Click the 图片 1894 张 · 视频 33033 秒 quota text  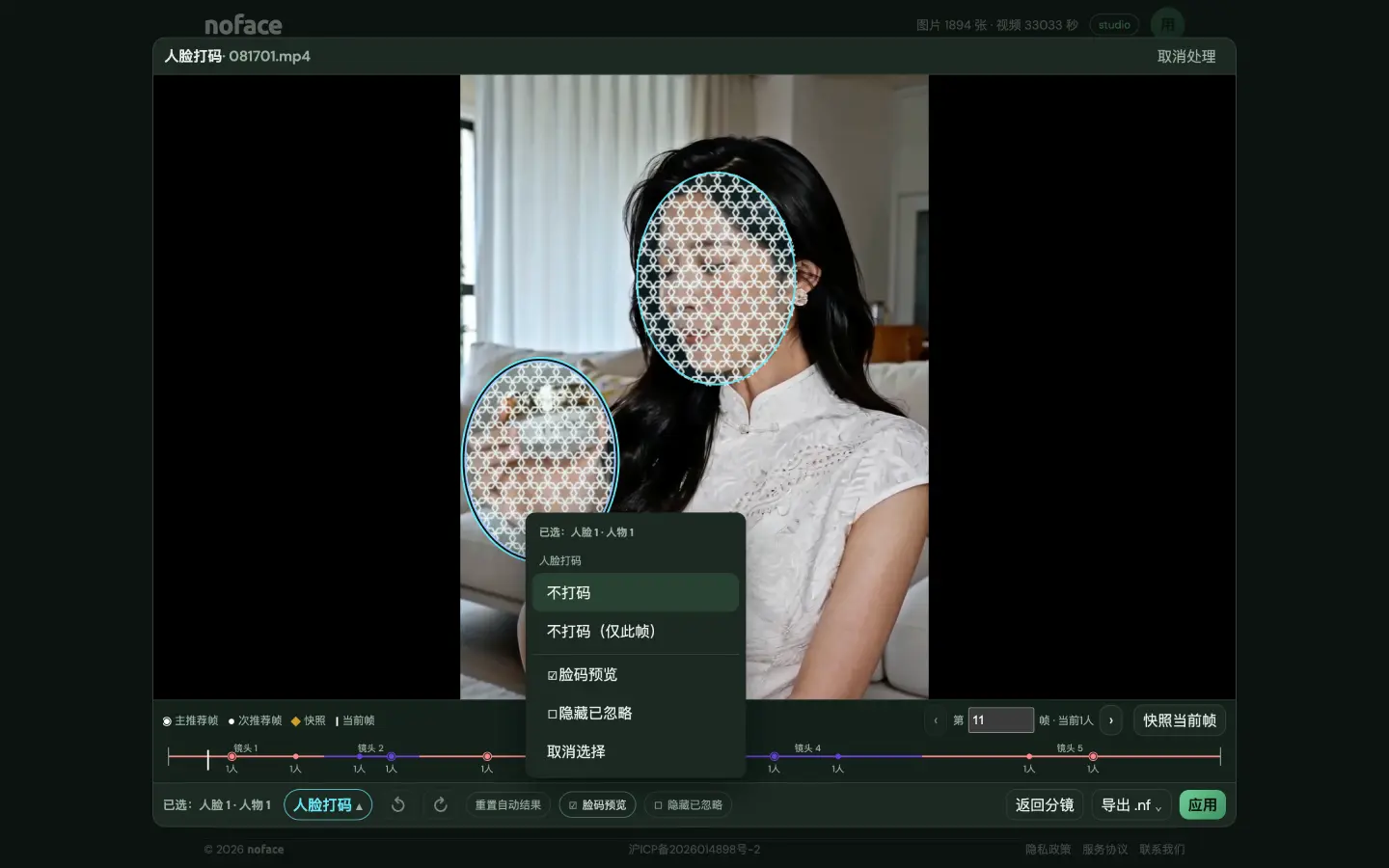point(997,25)
